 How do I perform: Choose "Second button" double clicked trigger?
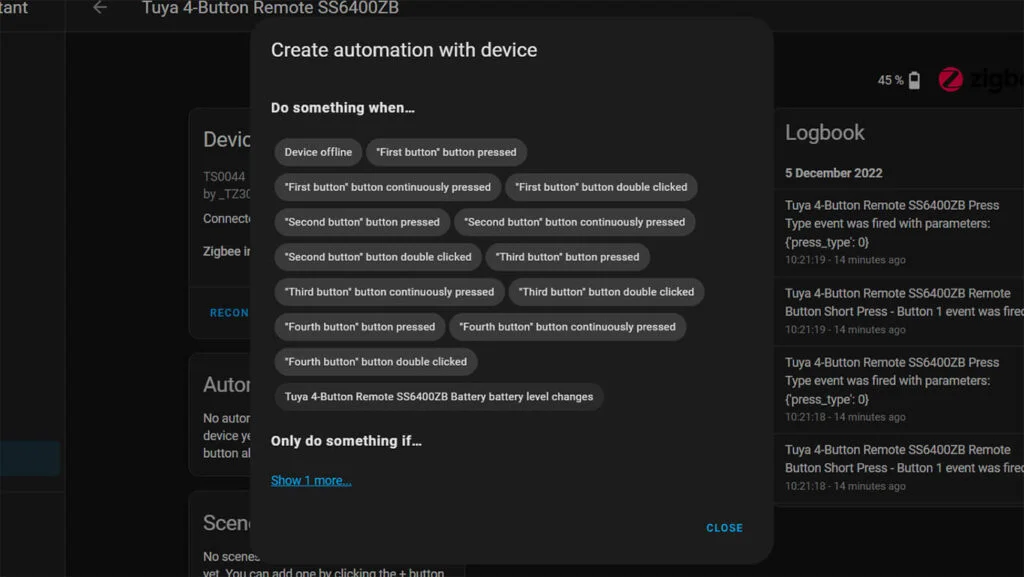pos(377,257)
